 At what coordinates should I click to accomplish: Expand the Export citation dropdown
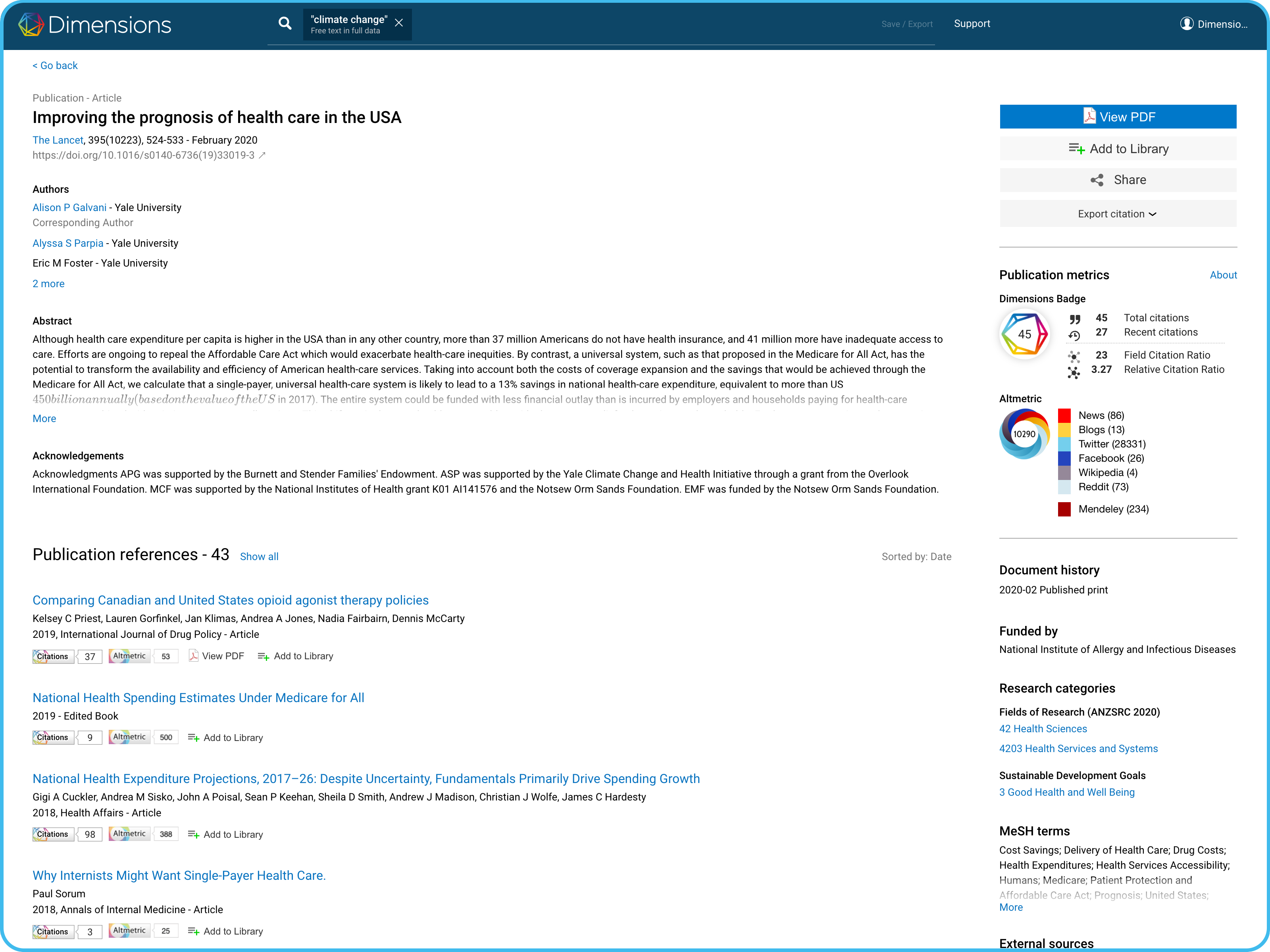[x=1117, y=214]
